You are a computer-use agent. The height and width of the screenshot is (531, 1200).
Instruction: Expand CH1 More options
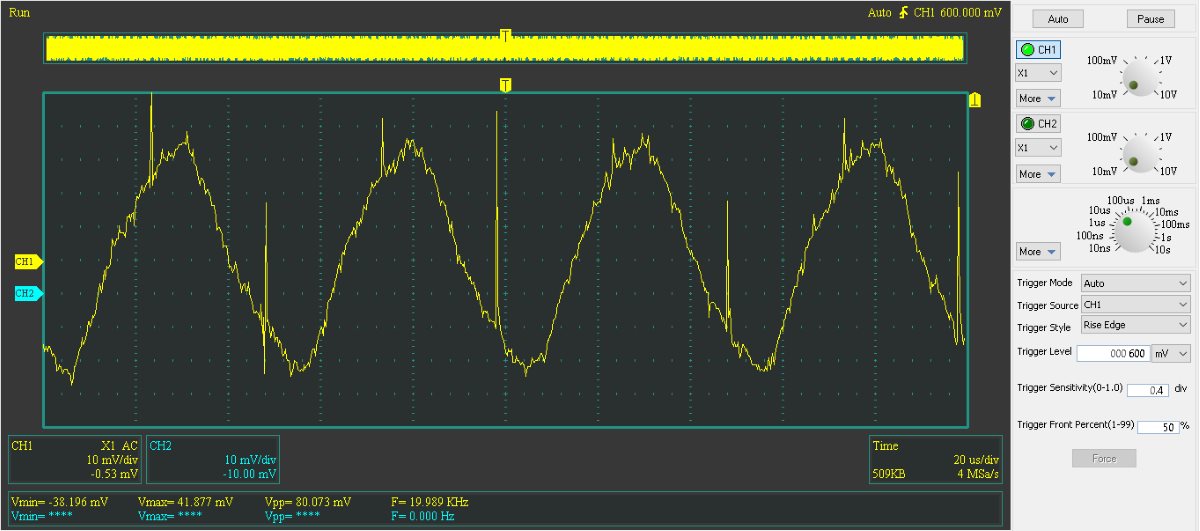click(x=1037, y=98)
